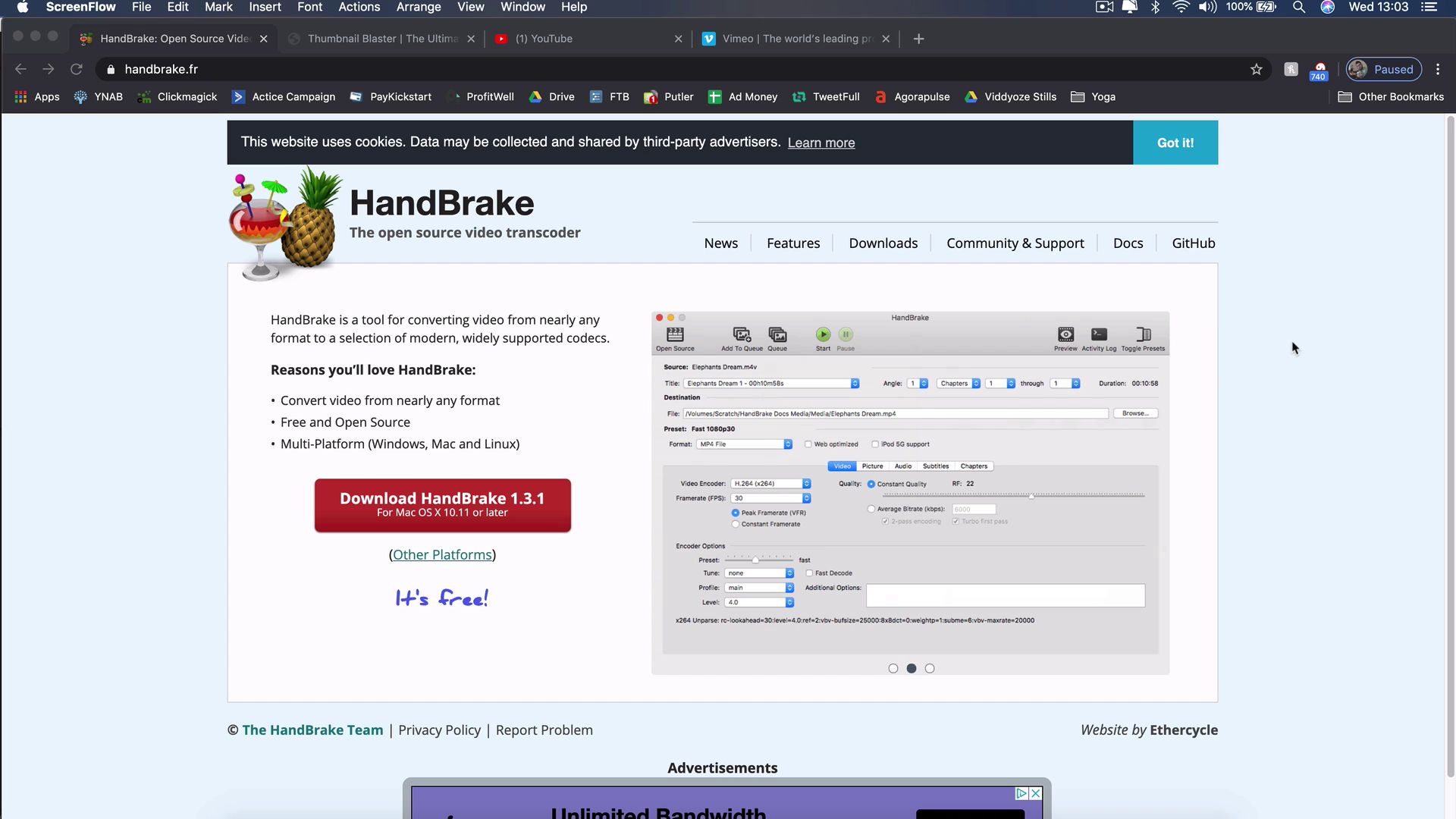
Task: Close the AdChoices ad with X icon
Action: pyautogui.click(x=1035, y=793)
